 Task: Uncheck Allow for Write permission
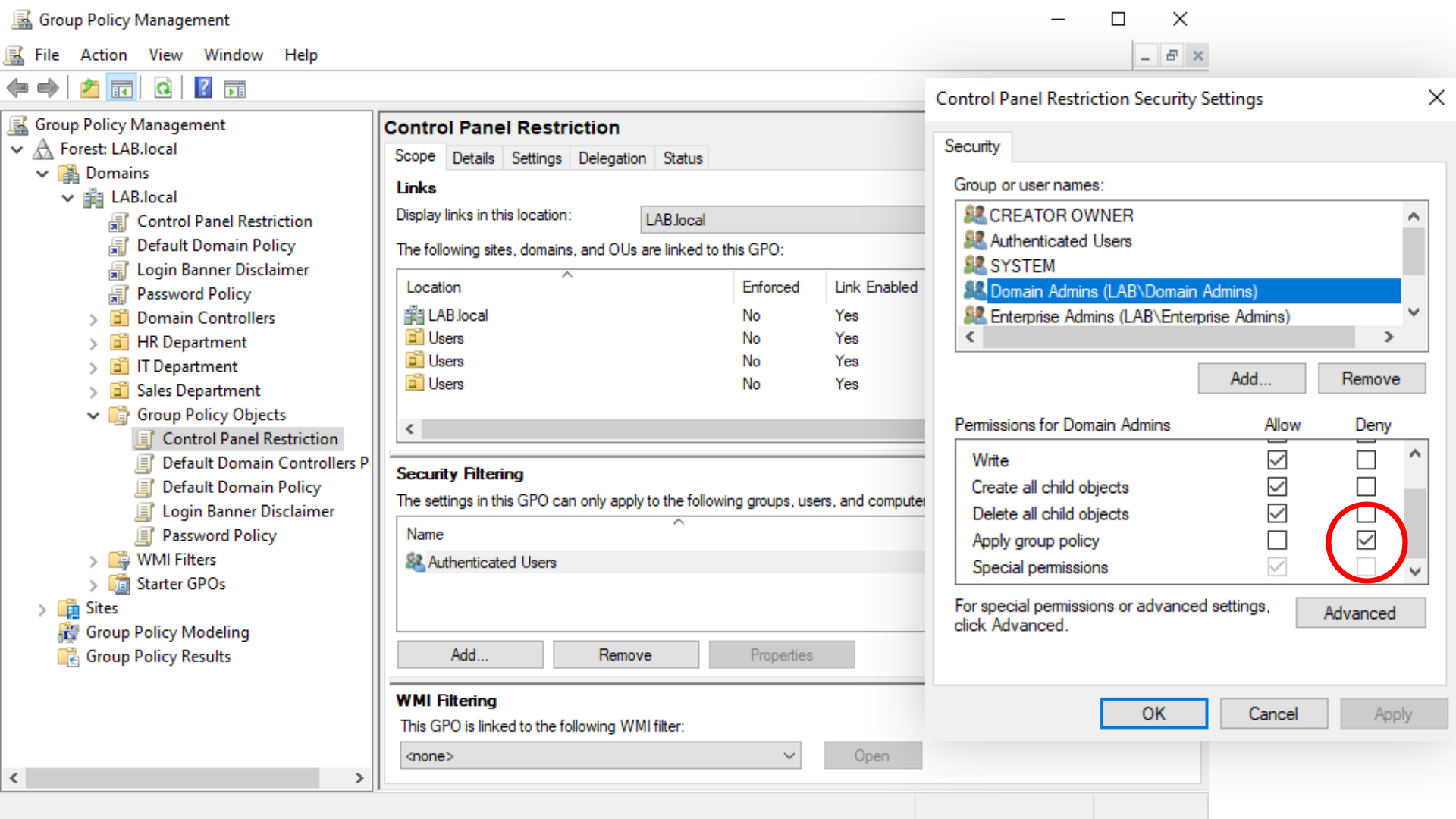(x=1277, y=460)
